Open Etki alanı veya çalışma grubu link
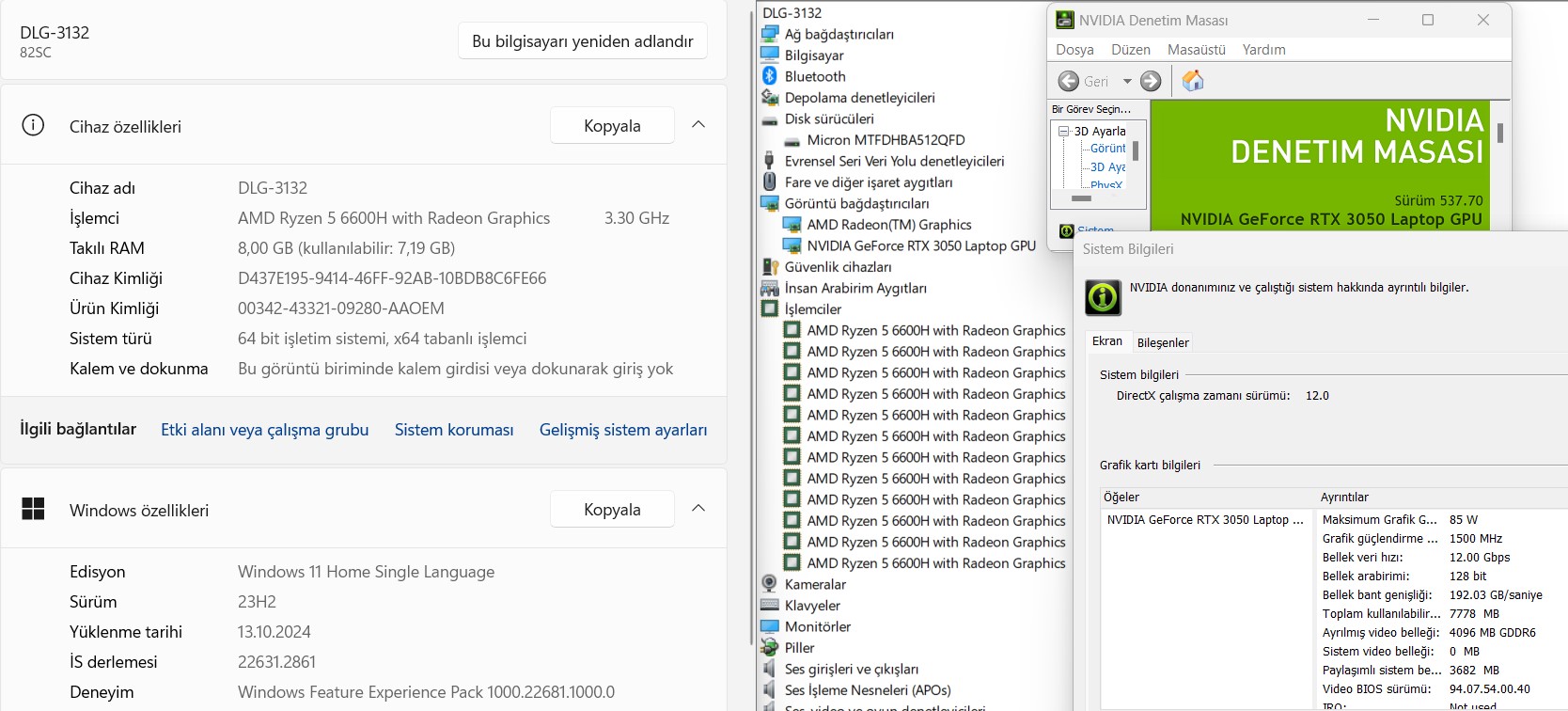 pyautogui.click(x=264, y=430)
